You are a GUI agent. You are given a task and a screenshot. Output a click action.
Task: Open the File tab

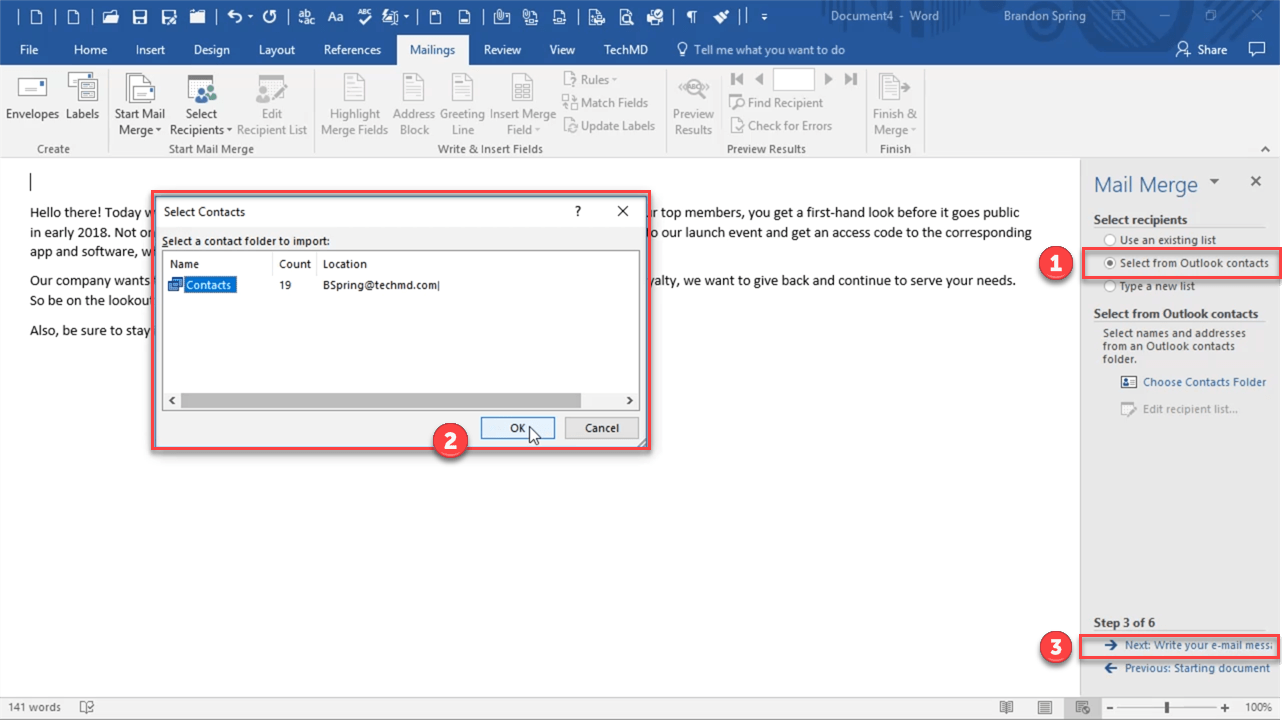(x=29, y=49)
